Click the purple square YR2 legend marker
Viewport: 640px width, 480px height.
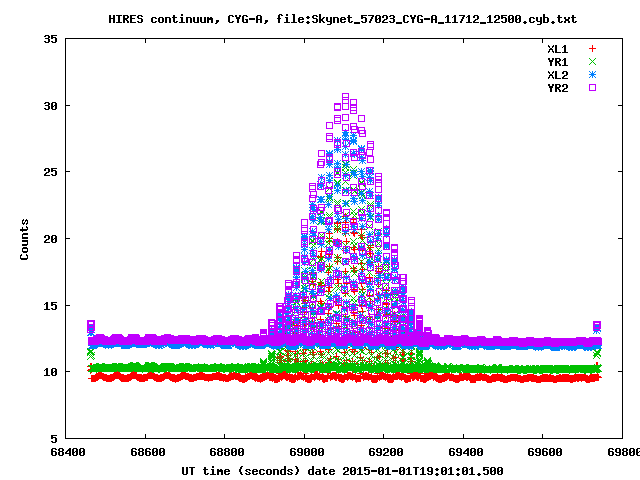click(592, 87)
